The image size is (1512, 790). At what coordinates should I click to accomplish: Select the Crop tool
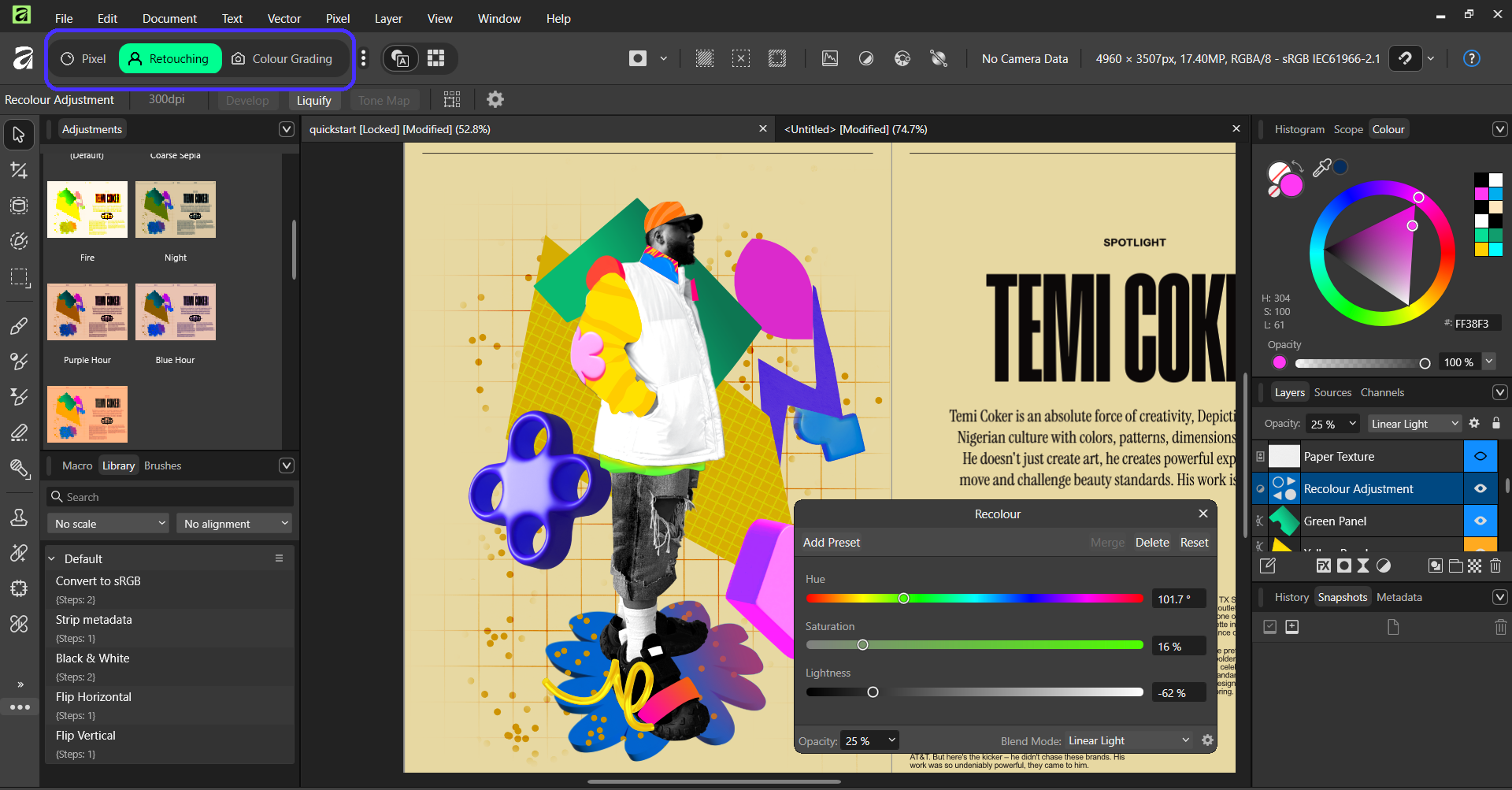click(x=19, y=170)
